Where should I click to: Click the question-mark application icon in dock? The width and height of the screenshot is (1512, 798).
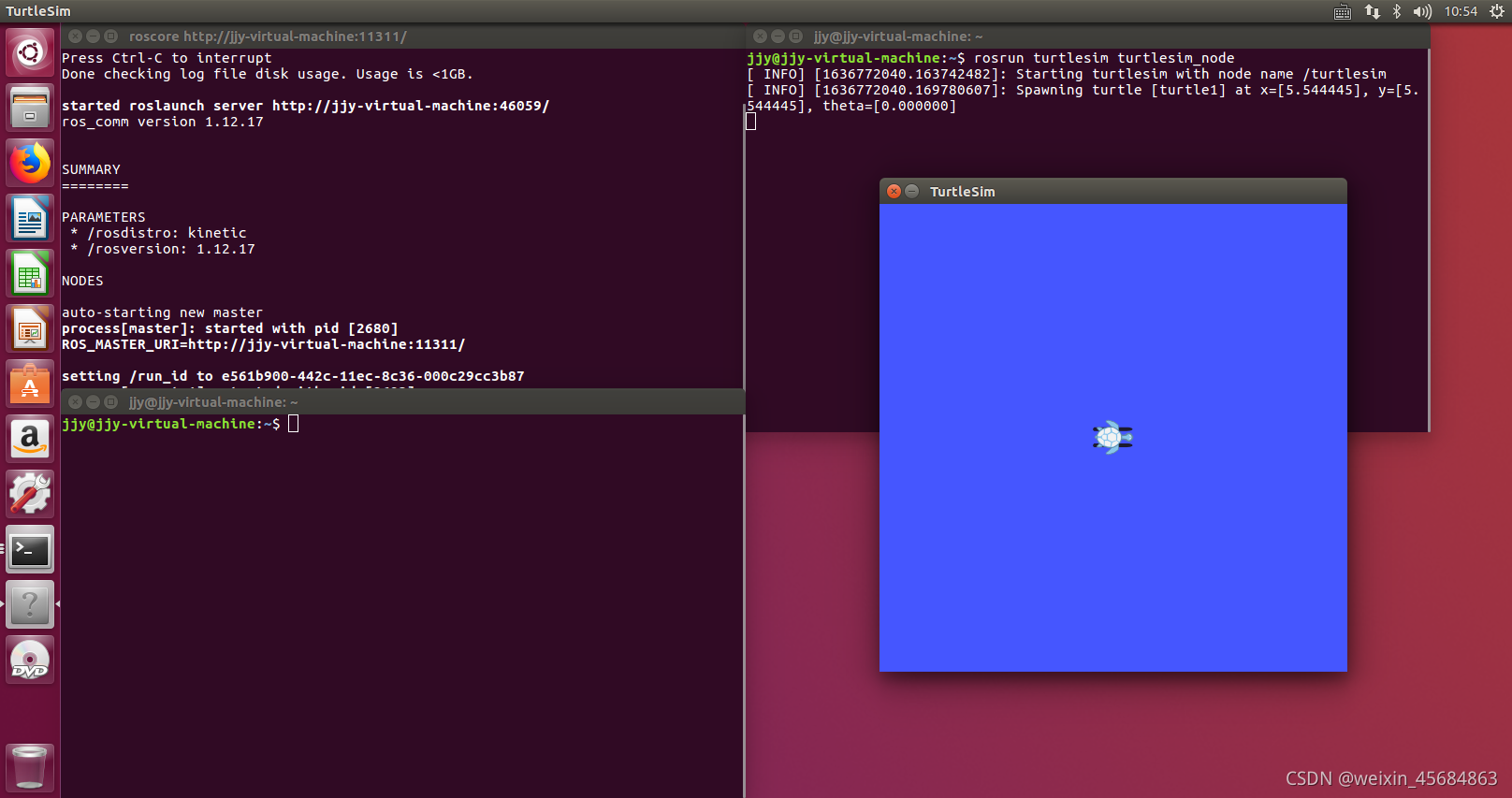tap(30, 604)
